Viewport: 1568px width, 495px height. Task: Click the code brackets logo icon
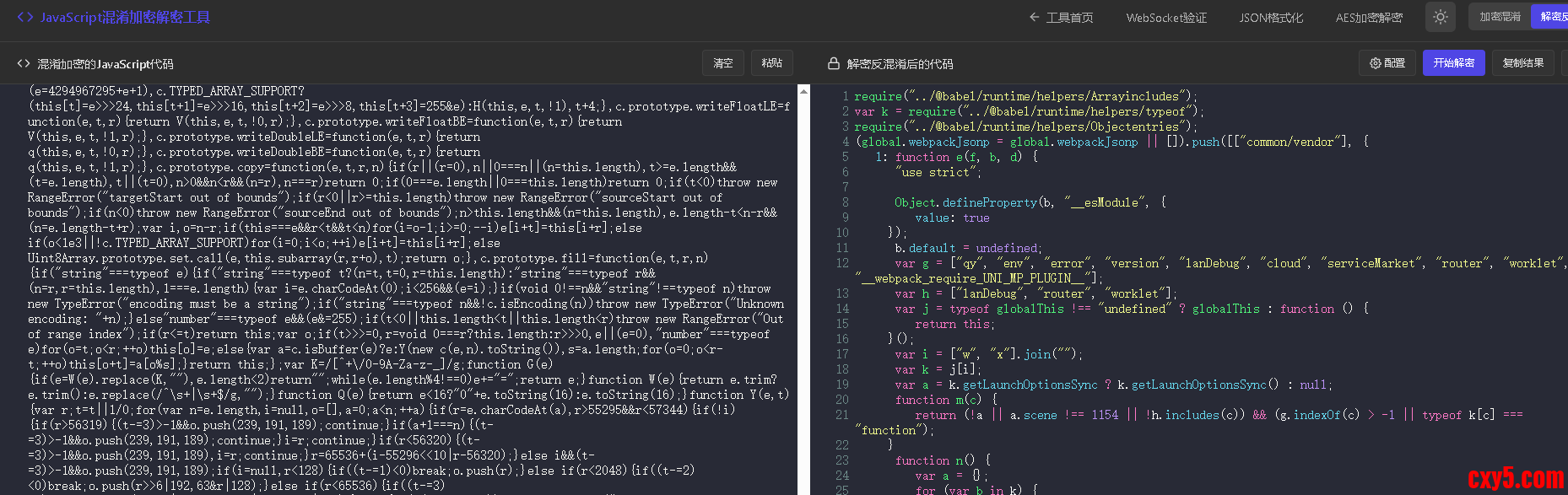pos(25,17)
